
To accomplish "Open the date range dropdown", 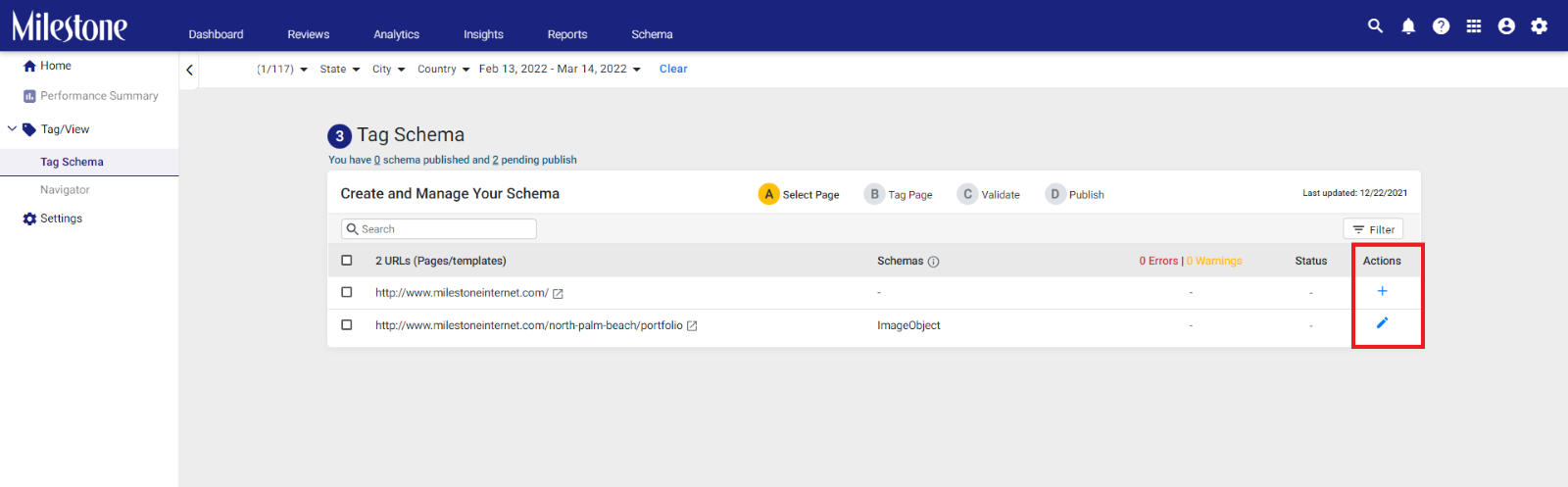I will point(560,70).
